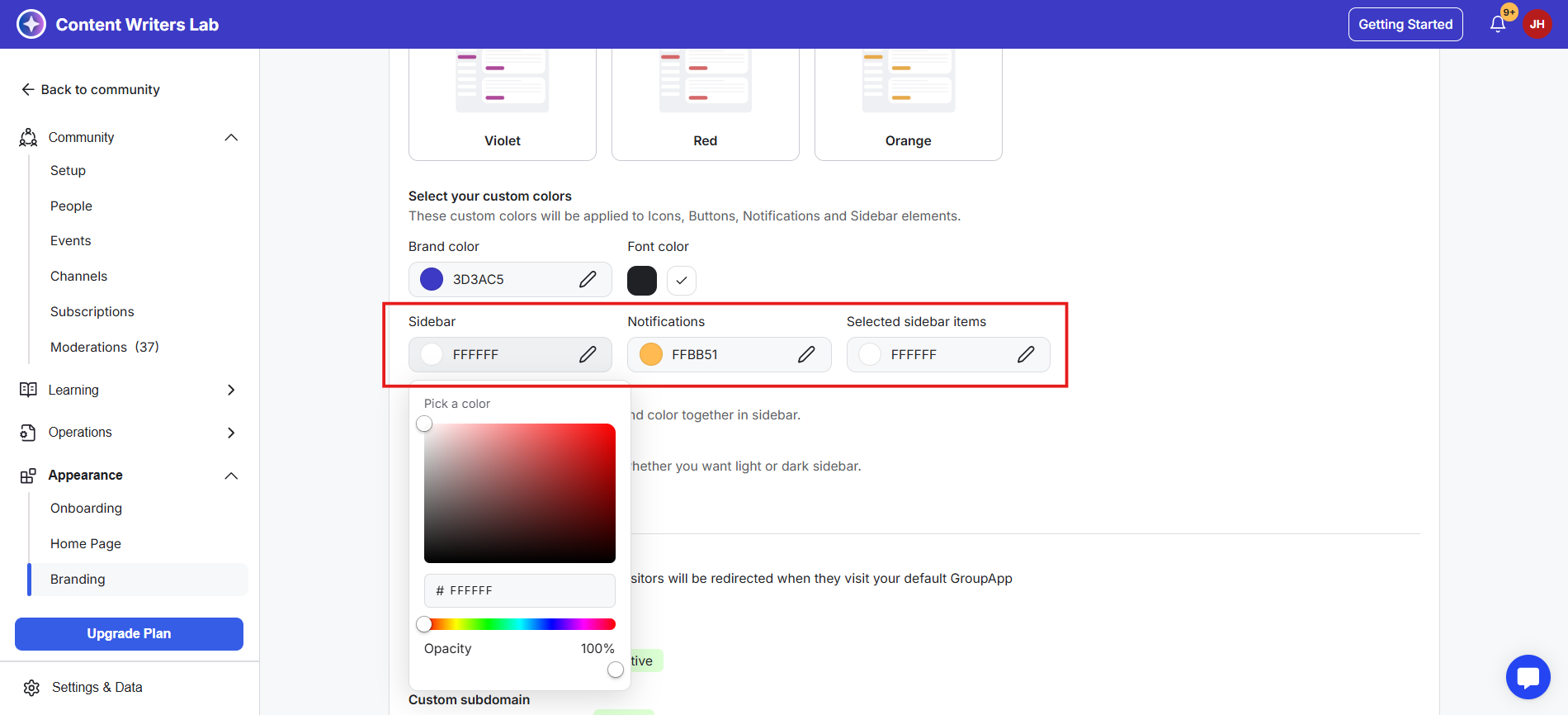Edit Selected sidebar items color pencil

click(1026, 354)
